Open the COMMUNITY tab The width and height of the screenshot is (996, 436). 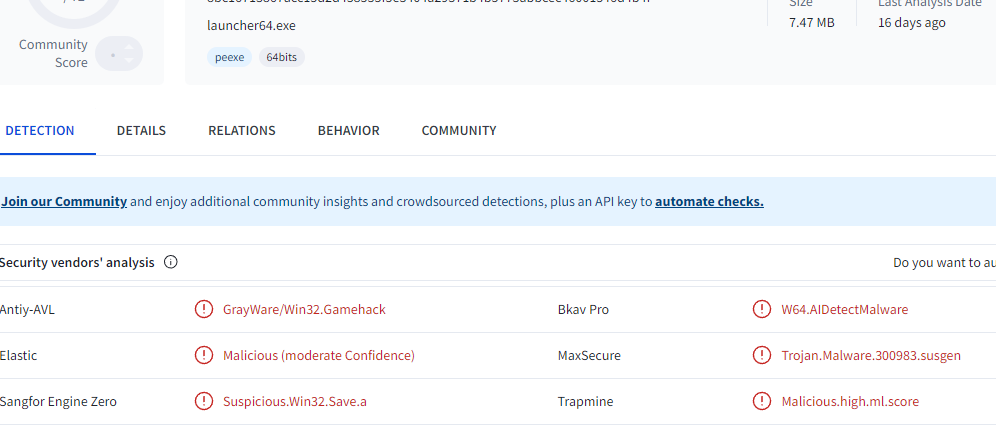tap(459, 130)
